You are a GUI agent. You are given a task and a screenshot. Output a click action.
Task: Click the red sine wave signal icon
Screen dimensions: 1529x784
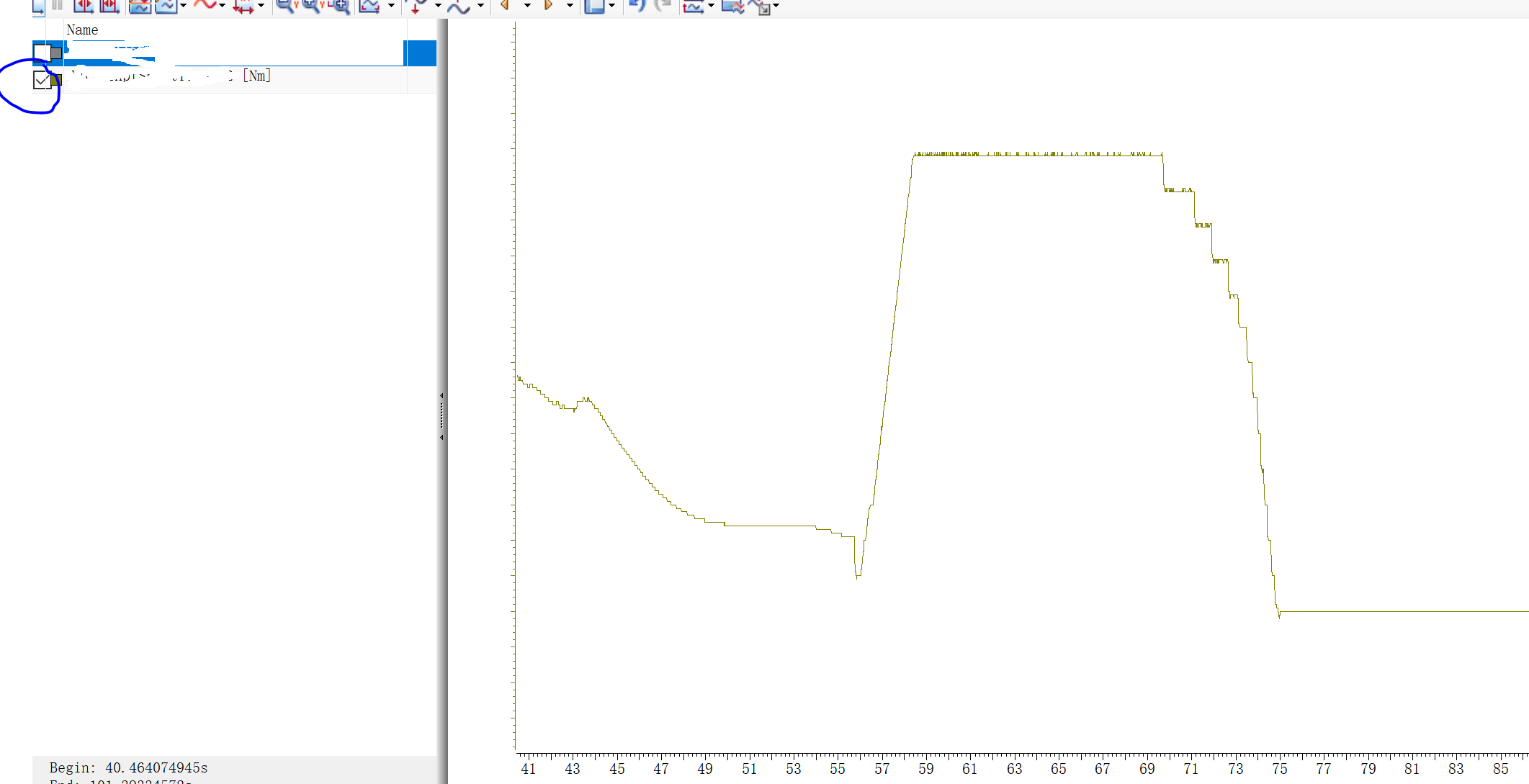(x=205, y=5)
